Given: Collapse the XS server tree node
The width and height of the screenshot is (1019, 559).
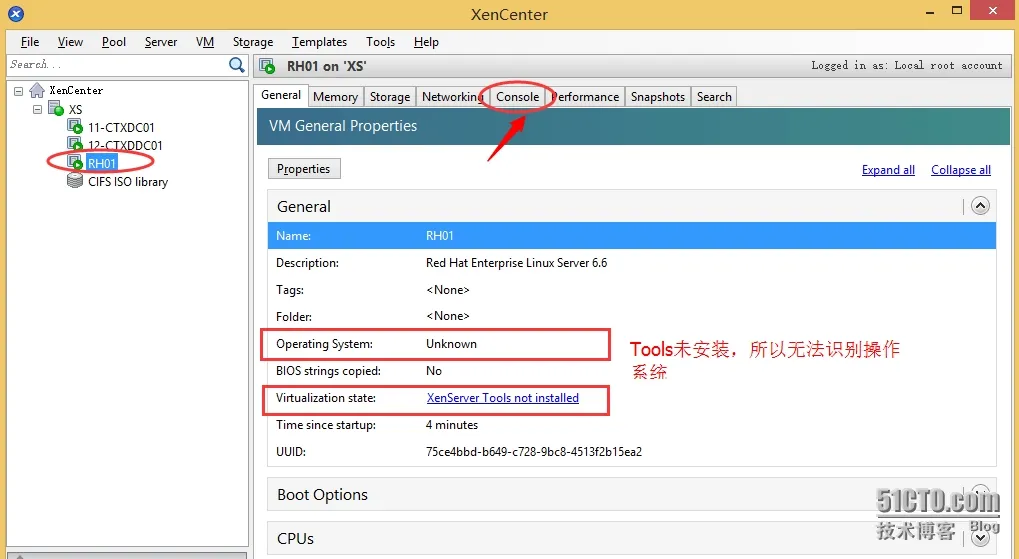Looking at the screenshot, I should [38, 109].
